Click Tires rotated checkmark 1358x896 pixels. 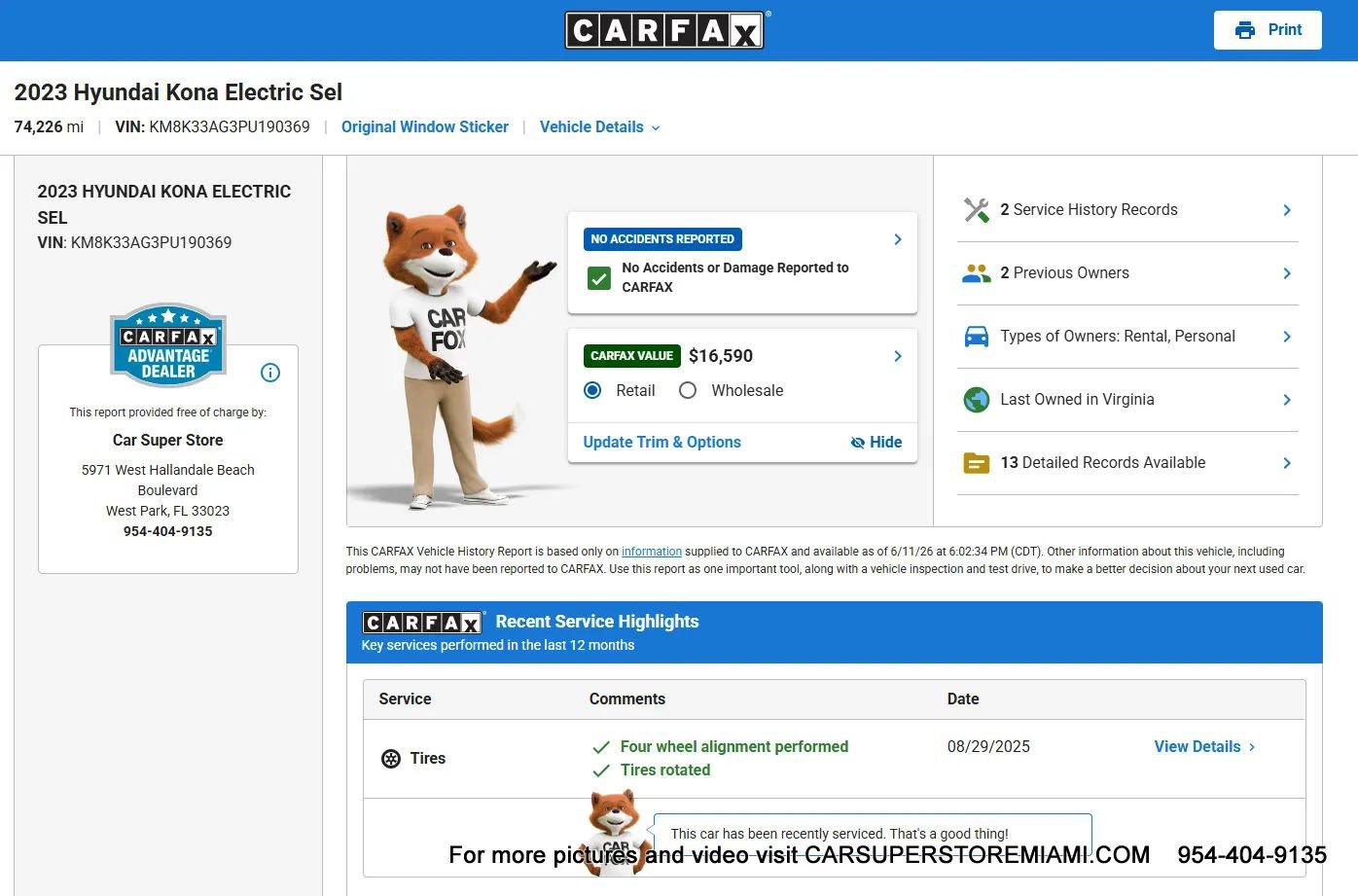point(601,771)
